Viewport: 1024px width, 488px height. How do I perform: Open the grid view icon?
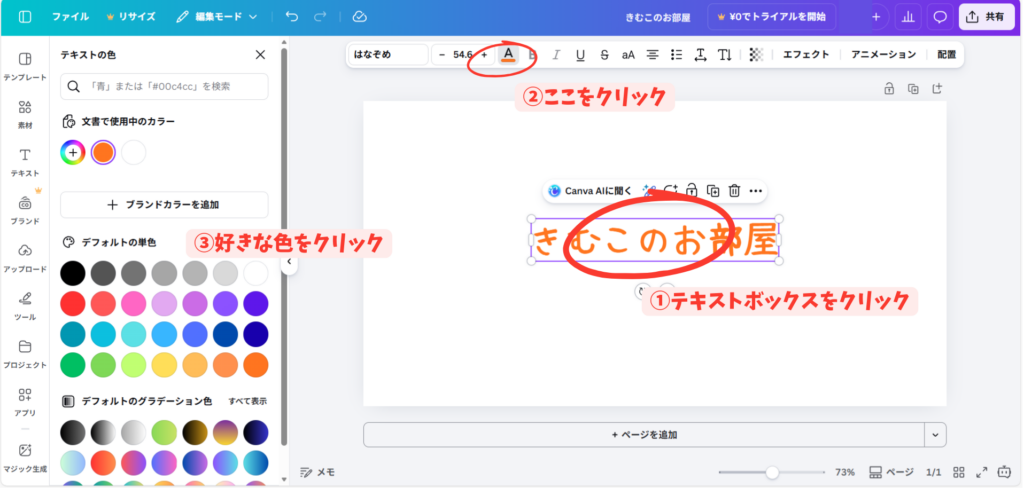pos(959,472)
